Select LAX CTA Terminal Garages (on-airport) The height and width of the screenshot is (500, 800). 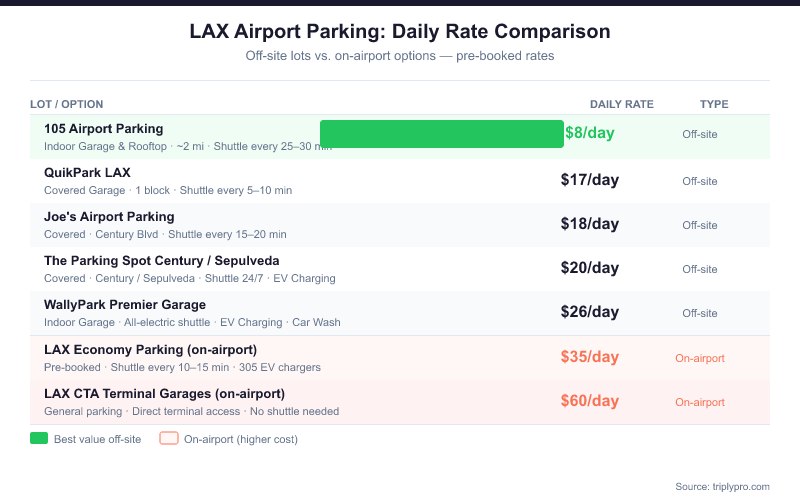(x=164, y=393)
